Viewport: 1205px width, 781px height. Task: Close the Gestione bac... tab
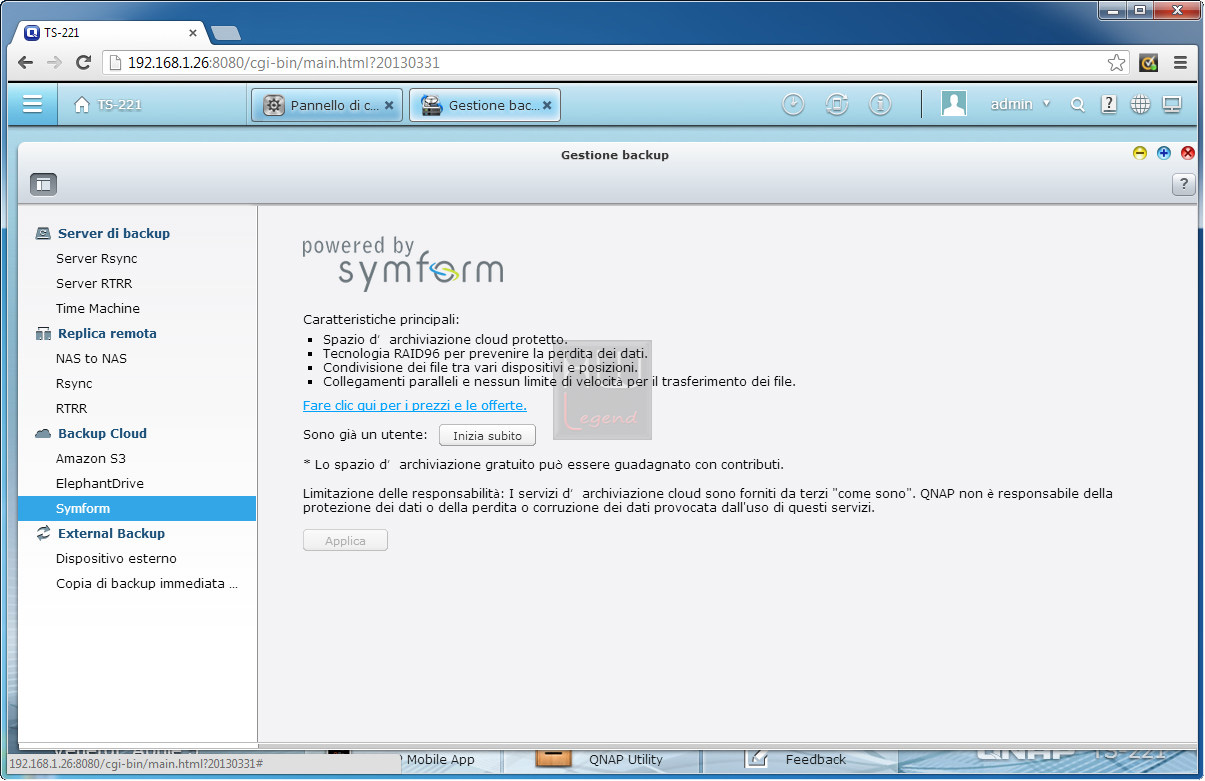point(547,105)
